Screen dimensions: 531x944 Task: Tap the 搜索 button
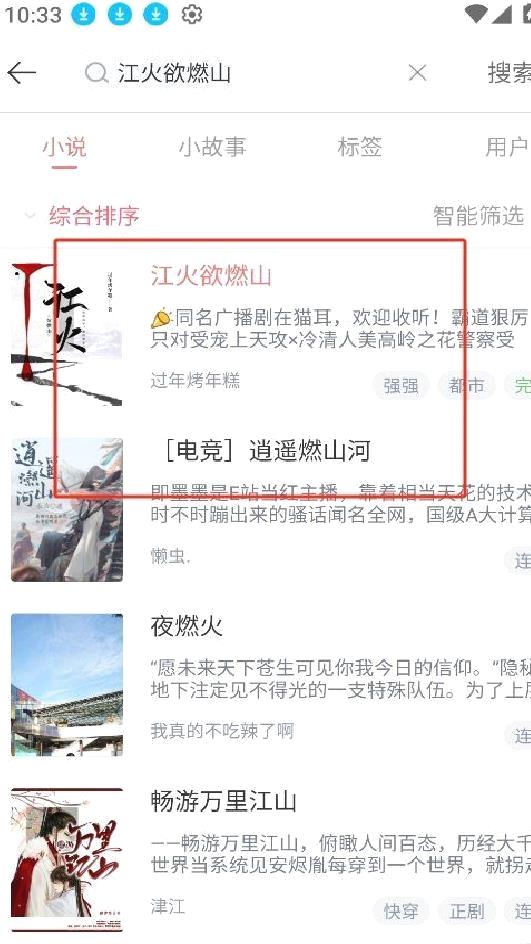click(x=509, y=73)
